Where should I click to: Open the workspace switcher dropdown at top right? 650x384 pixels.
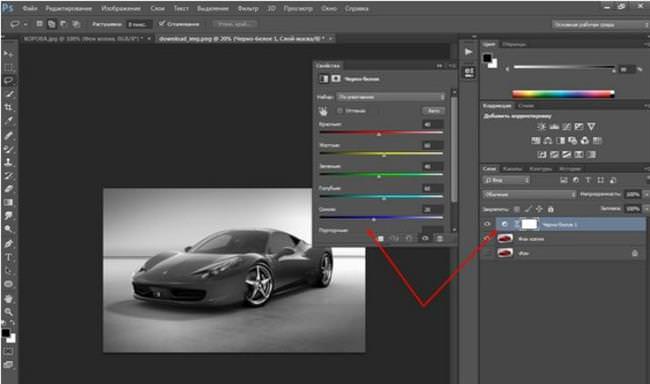point(600,25)
